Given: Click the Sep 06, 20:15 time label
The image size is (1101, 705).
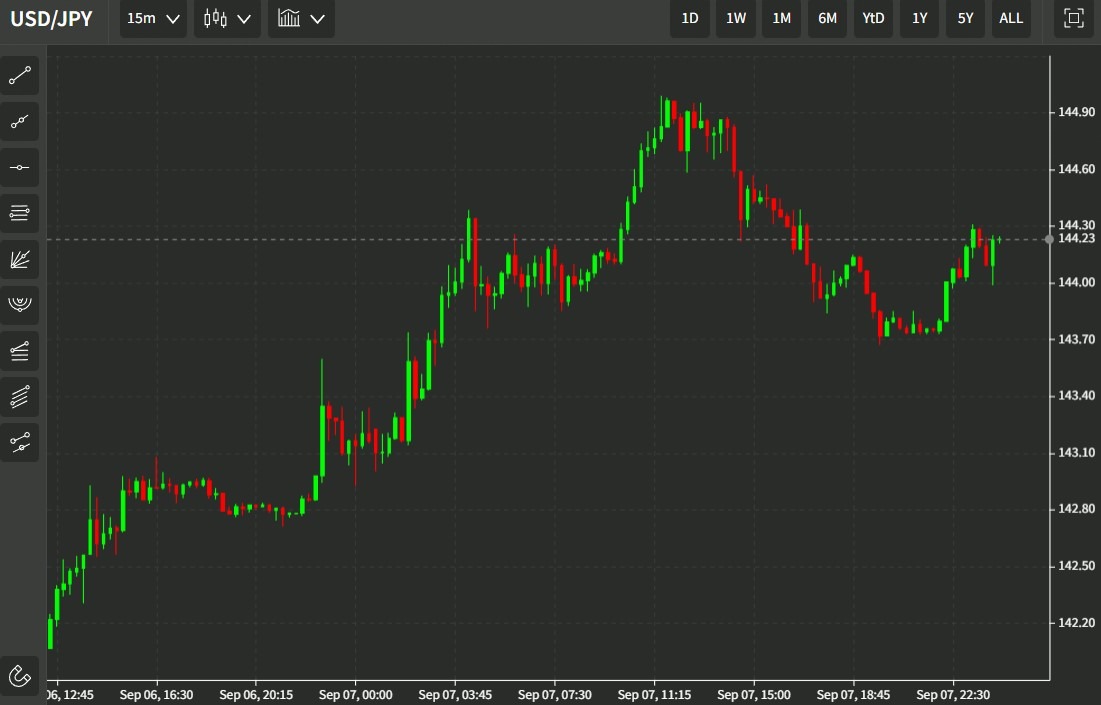Looking at the screenshot, I should click(256, 694).
